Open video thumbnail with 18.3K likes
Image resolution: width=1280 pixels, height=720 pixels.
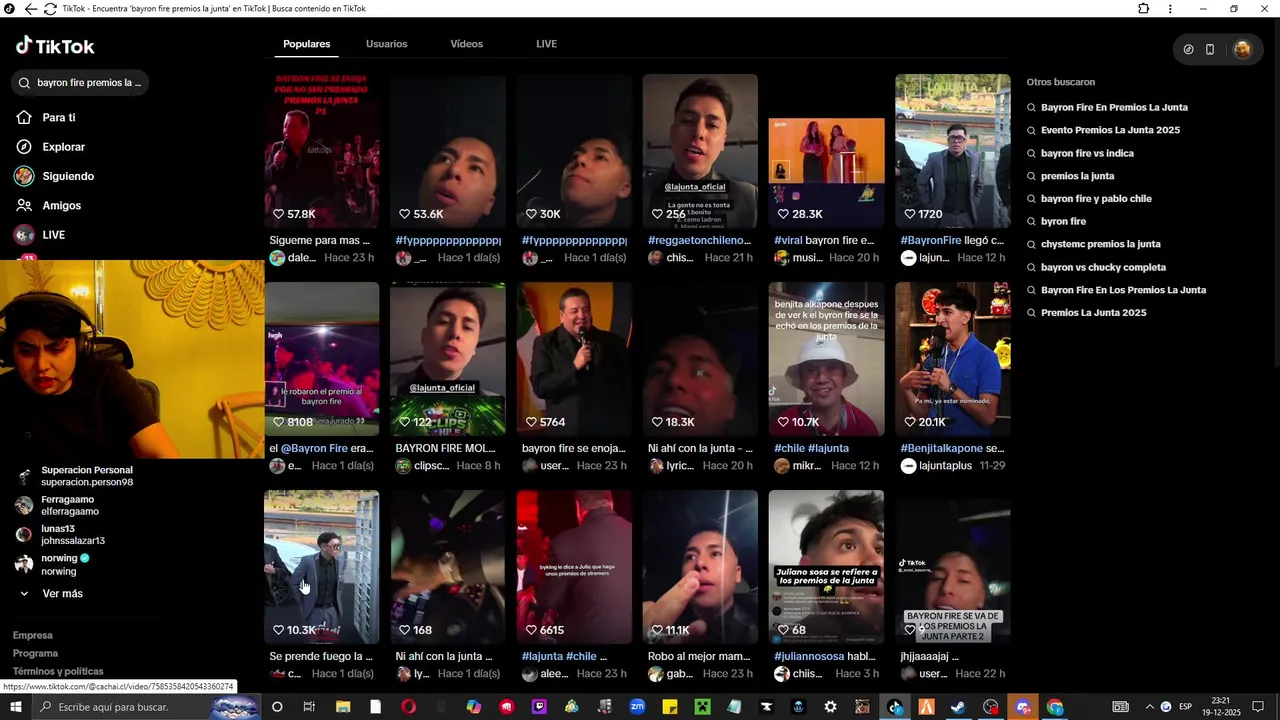coord(700,359)
